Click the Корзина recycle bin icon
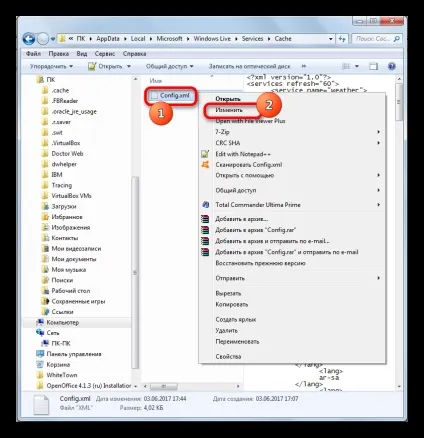 (x=40, y=364)
